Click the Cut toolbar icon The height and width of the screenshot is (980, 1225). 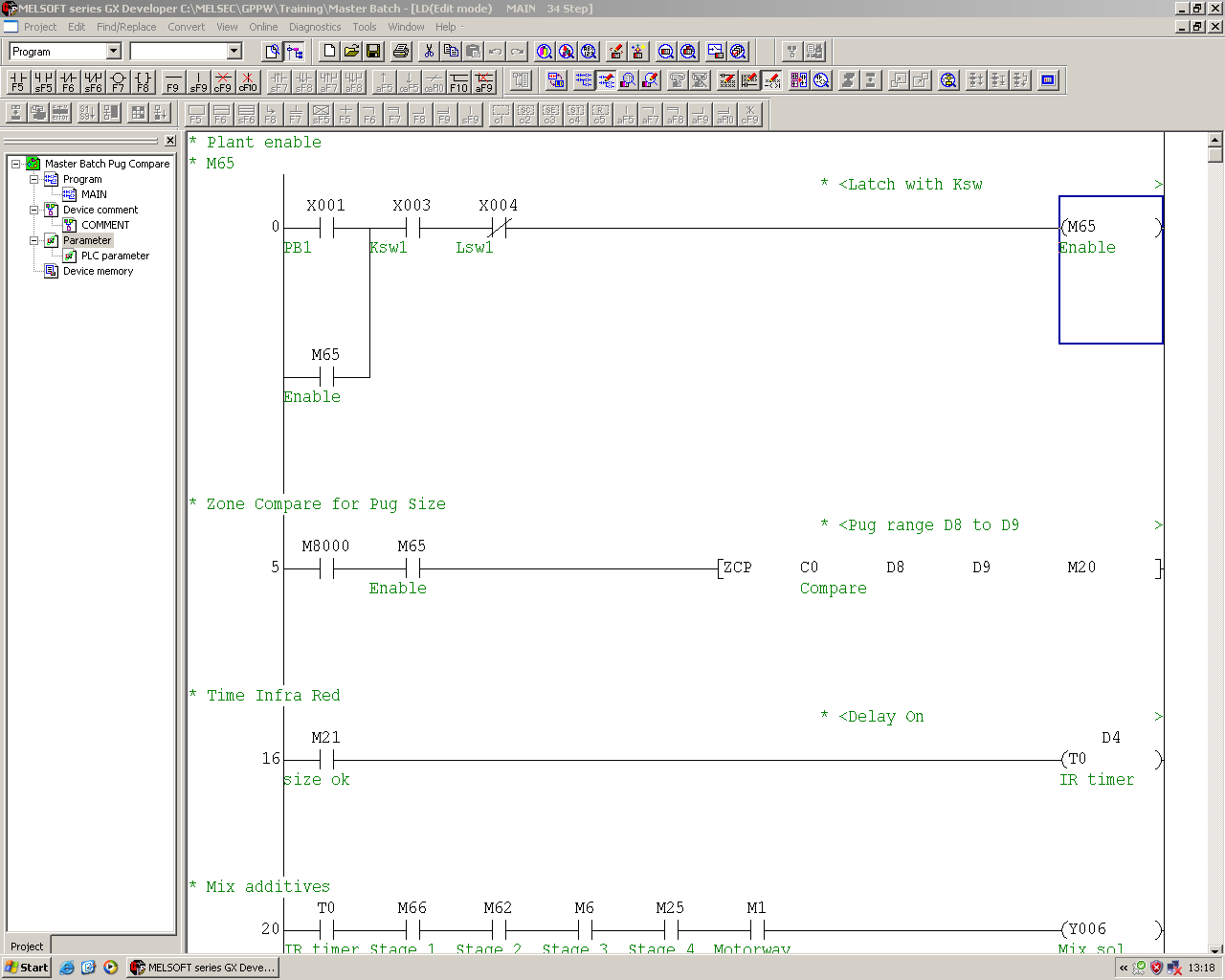pos(430,52)
